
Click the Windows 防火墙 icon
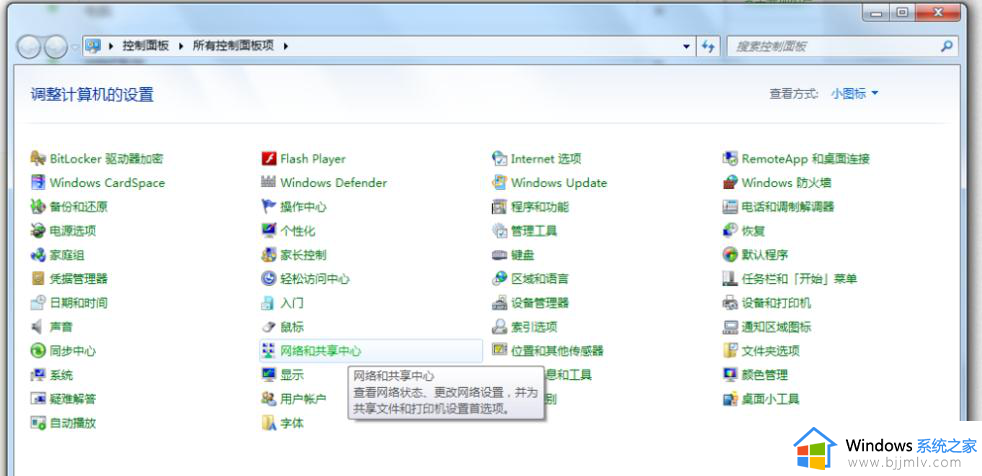click(731, 182)
